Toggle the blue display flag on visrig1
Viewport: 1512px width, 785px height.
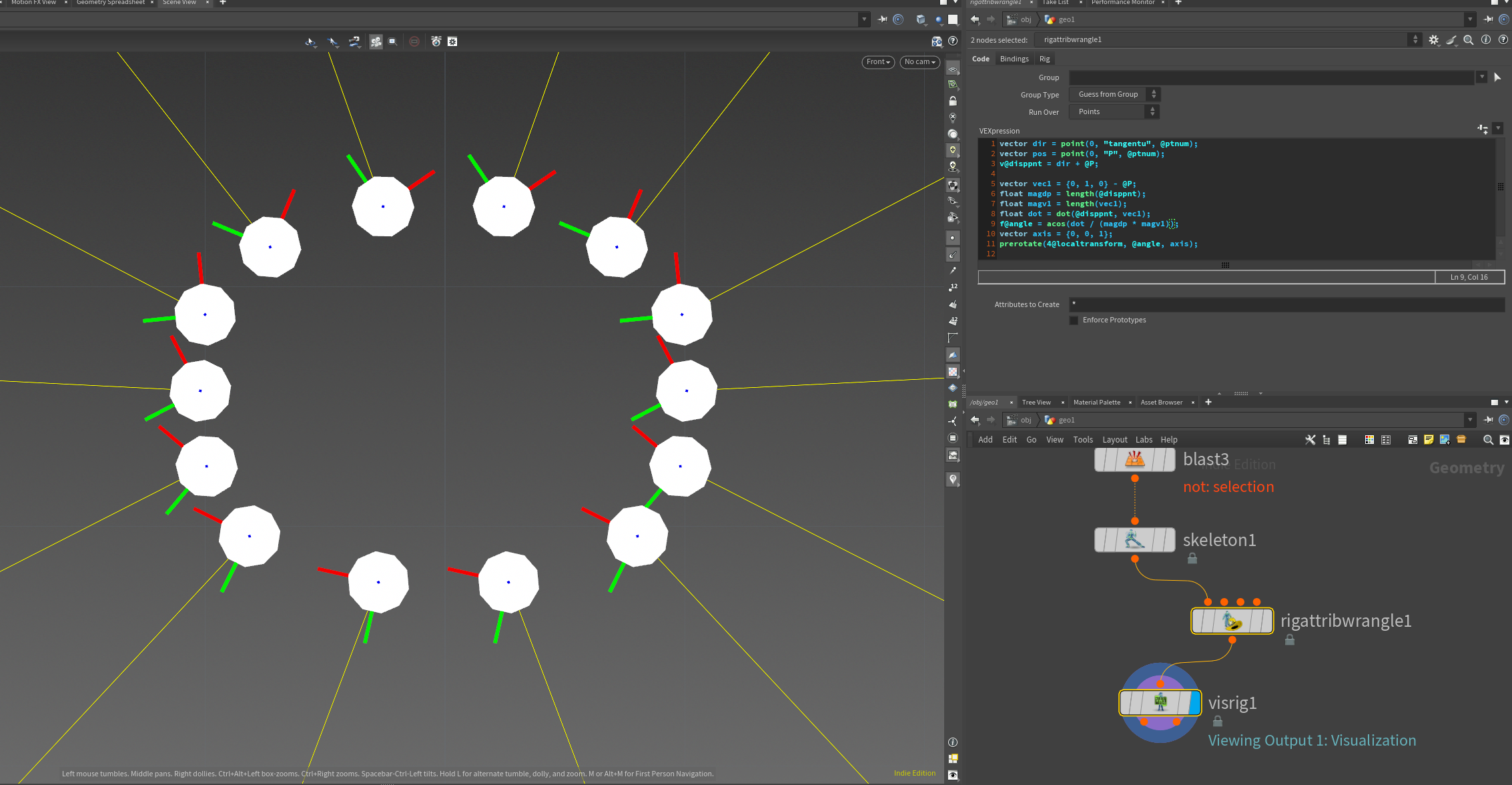[x=1194, y=703]
